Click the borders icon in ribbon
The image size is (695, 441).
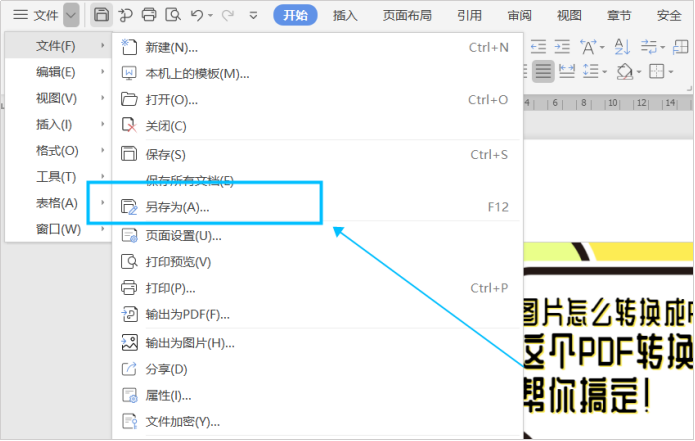[656, 71]
